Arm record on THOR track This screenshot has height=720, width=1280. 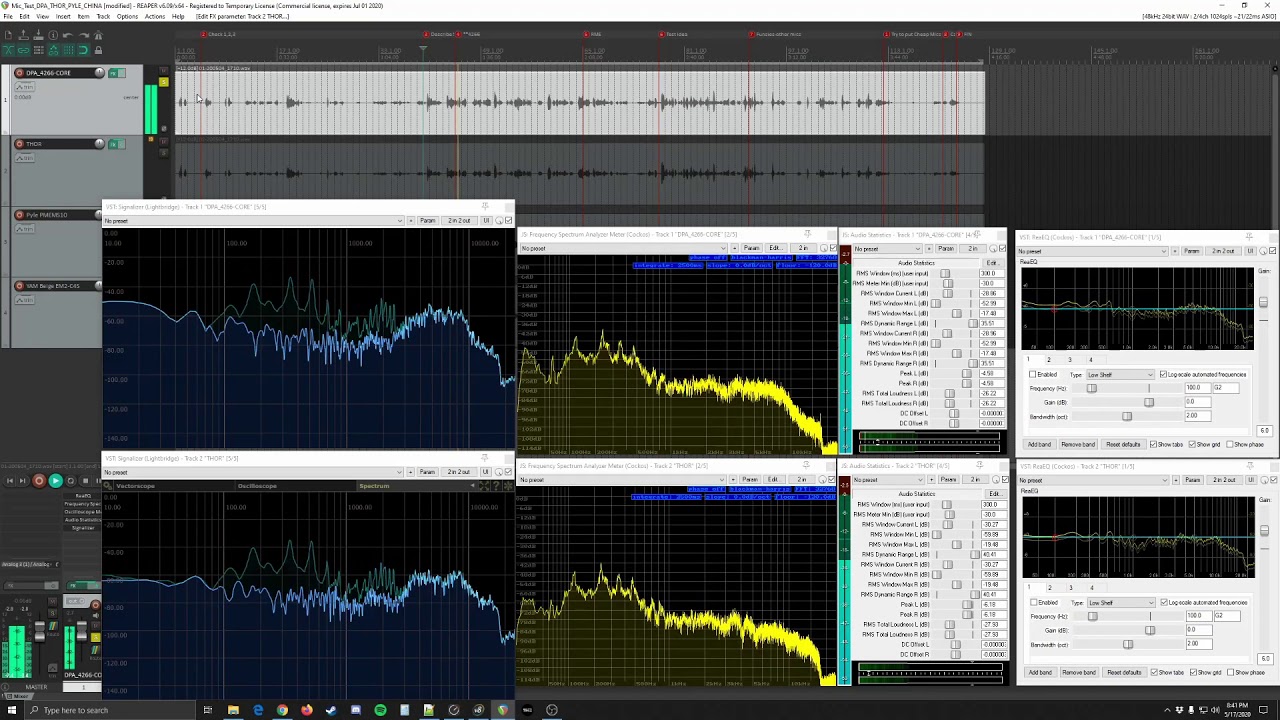[x=19, y=144]
